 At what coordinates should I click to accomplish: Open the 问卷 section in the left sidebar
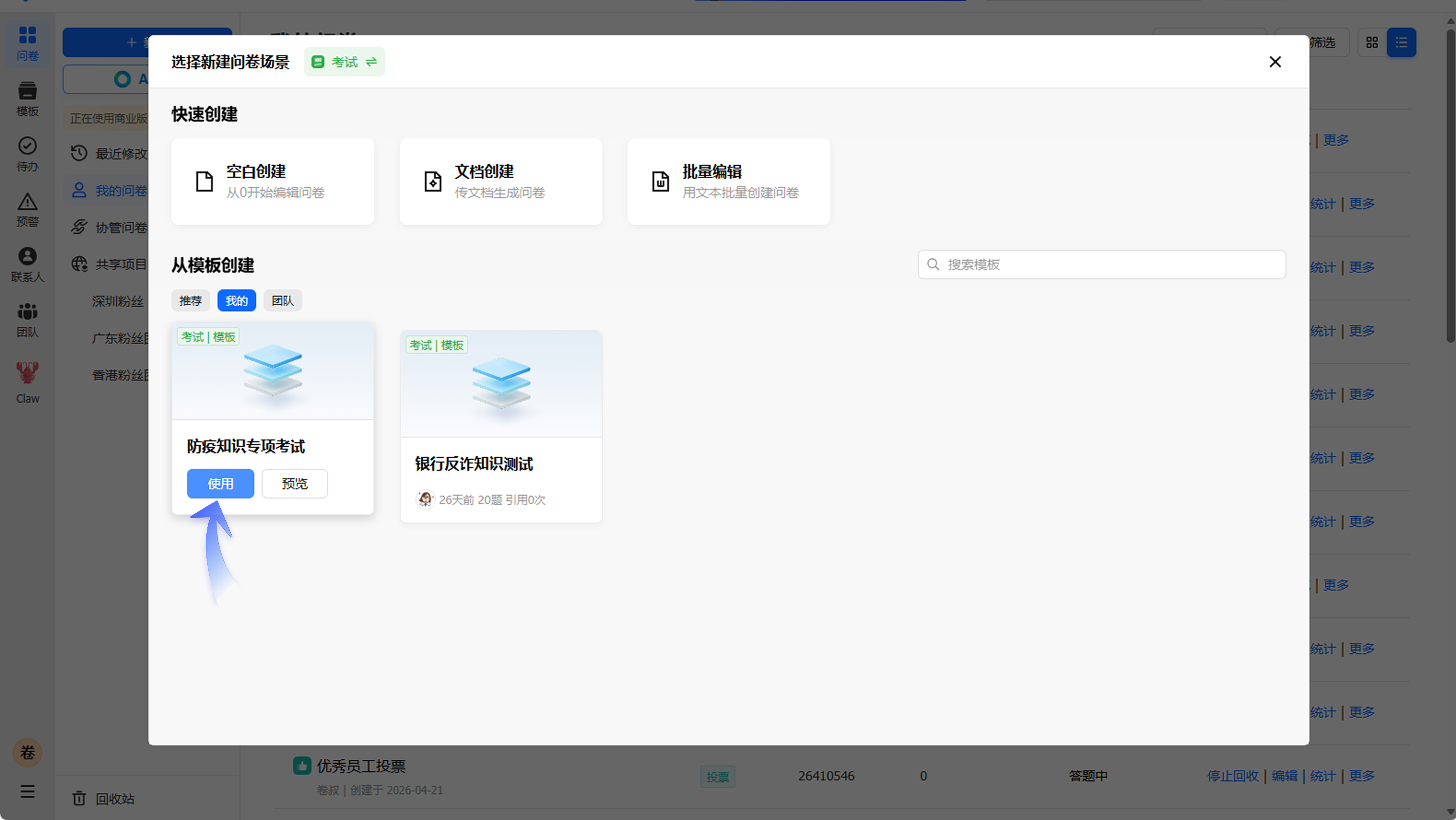tap(27, 43)
